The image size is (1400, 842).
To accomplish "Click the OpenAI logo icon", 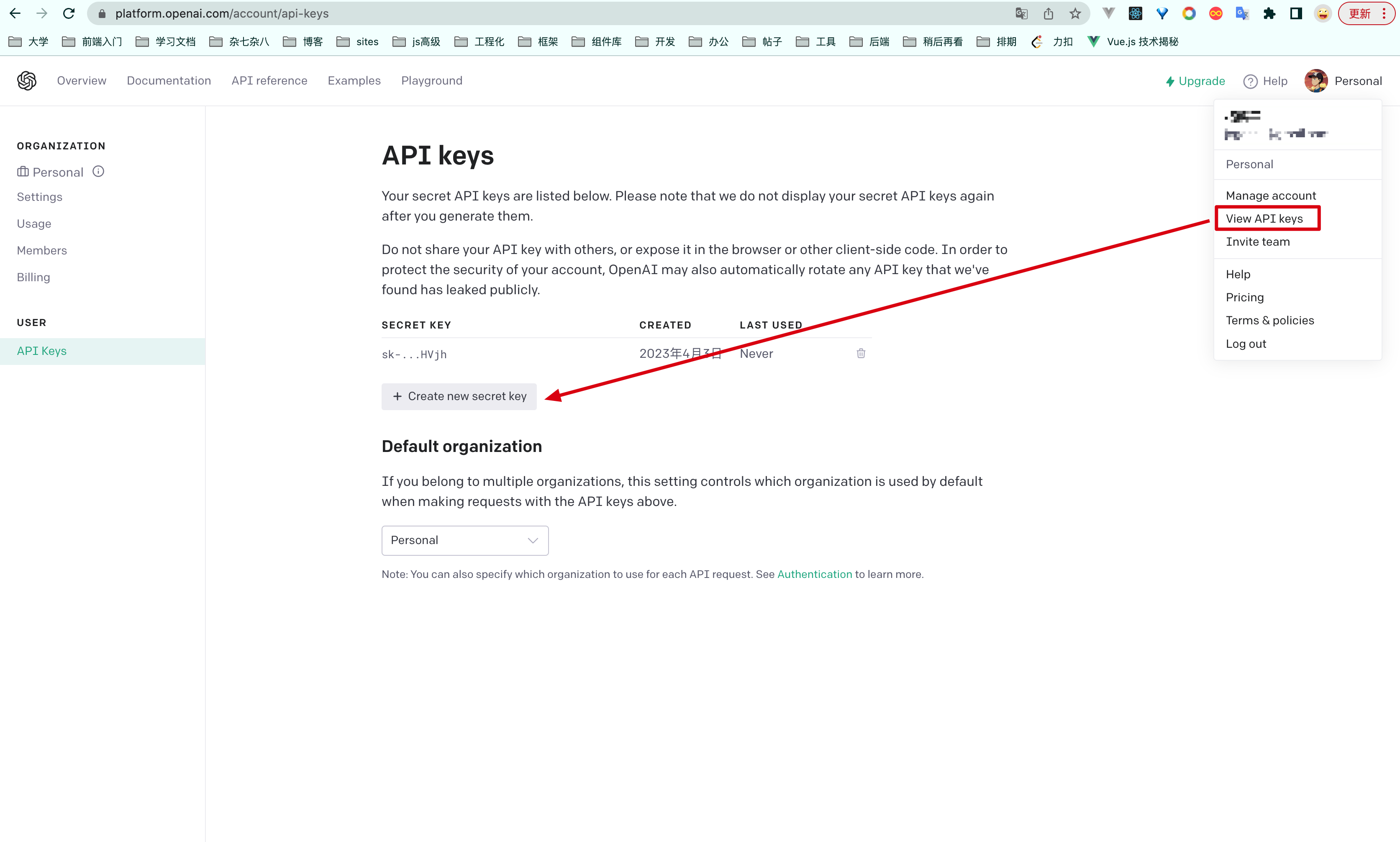I will click(x=27, y=81).
